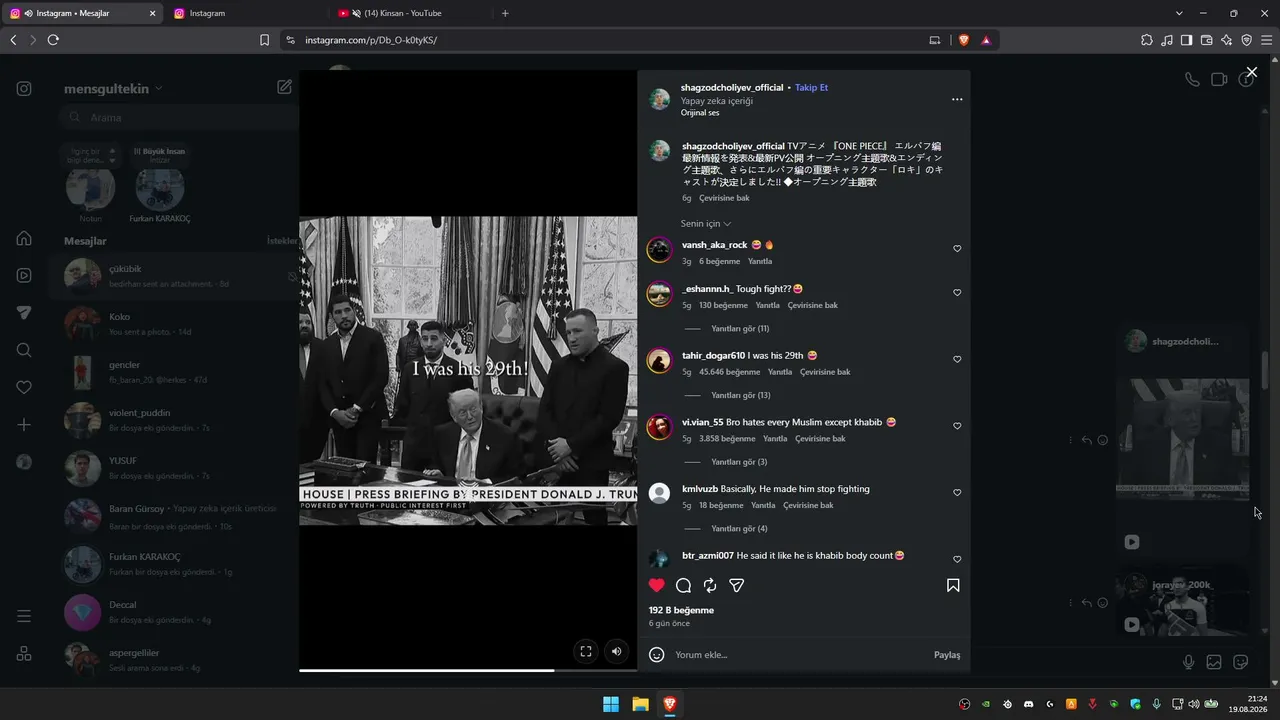
Task: Toggle the browser sidebar panel
Action: tap(1187, 40)
